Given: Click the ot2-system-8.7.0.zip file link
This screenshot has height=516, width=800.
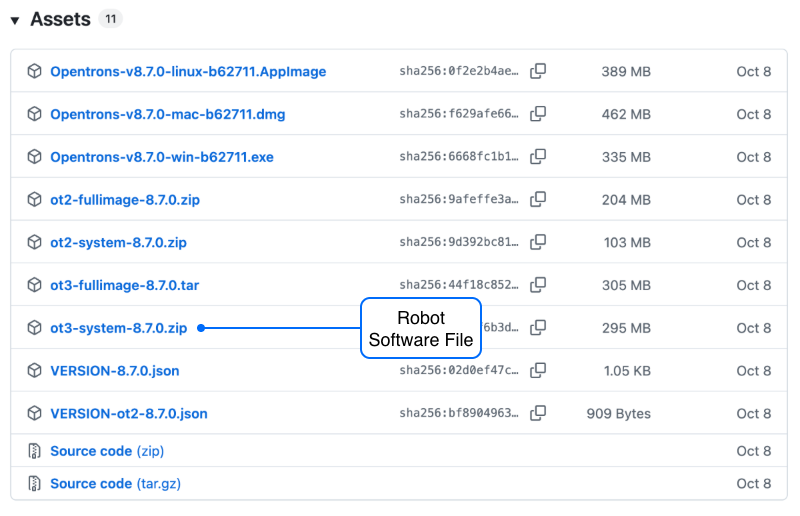Looking at the screenshot, I should tap(118, 243).
